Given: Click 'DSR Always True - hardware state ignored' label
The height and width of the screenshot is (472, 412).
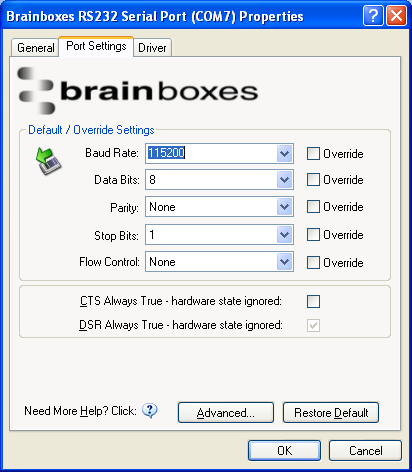Looking at the screenshot, I should coord(181,325).
